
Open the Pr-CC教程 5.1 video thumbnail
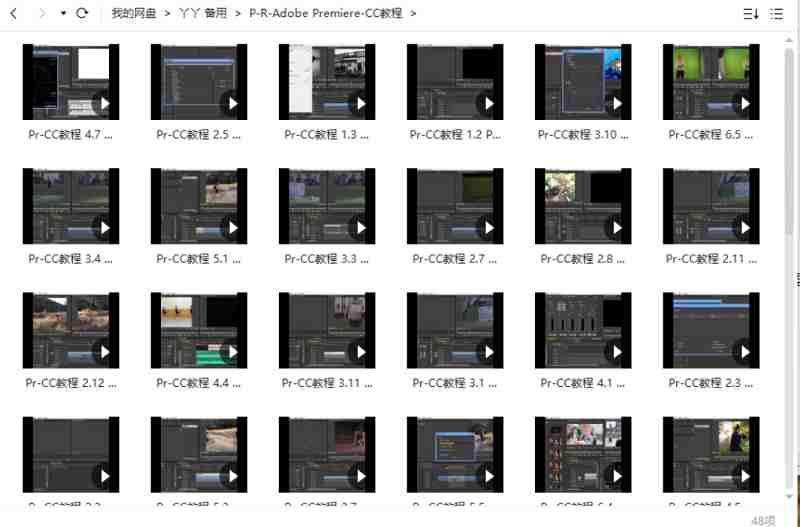click(198, 206)
